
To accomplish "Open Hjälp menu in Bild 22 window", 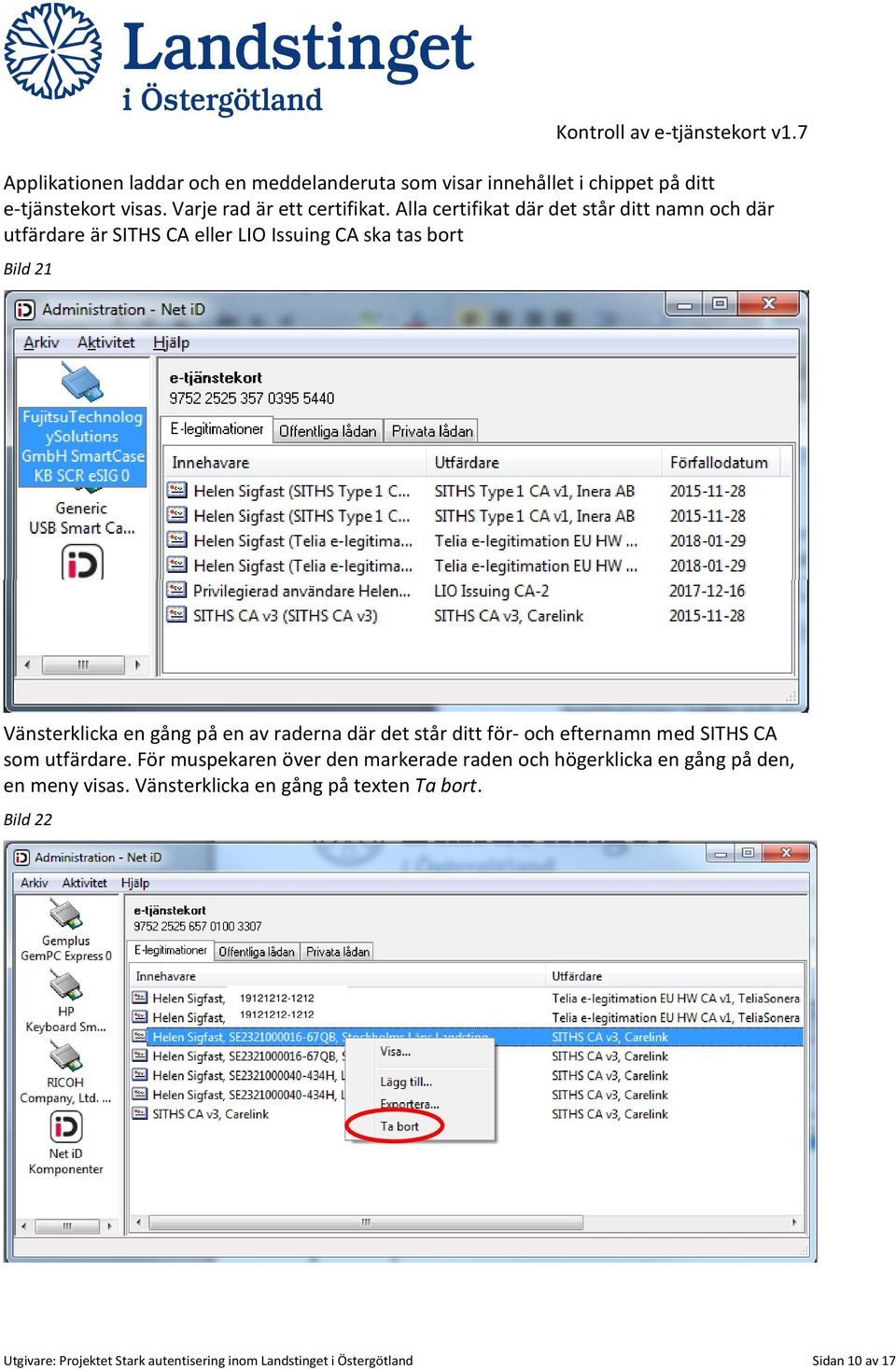I will click(x=134, y=883).
